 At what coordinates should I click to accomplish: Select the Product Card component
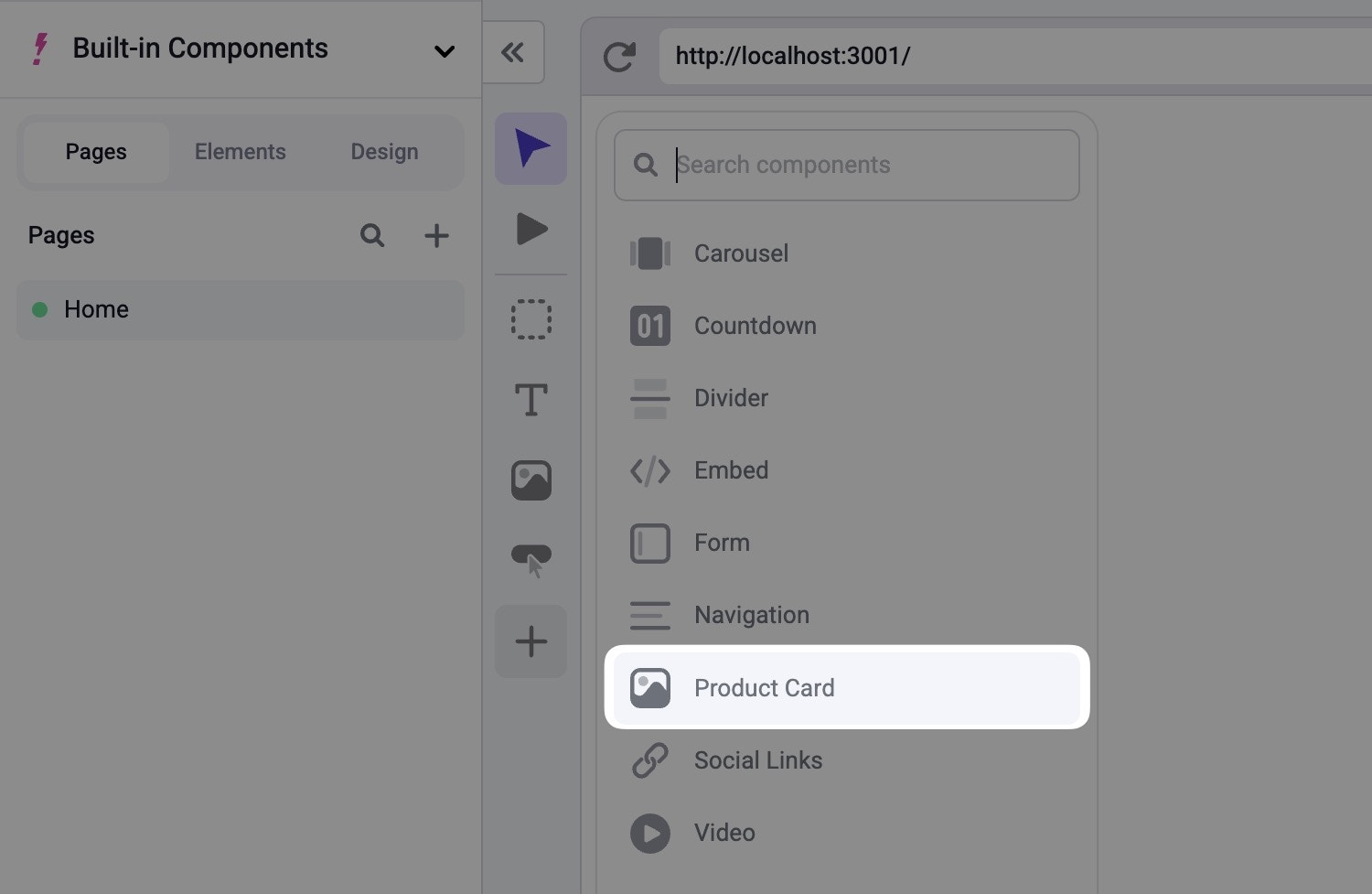[x=765, y=687]
